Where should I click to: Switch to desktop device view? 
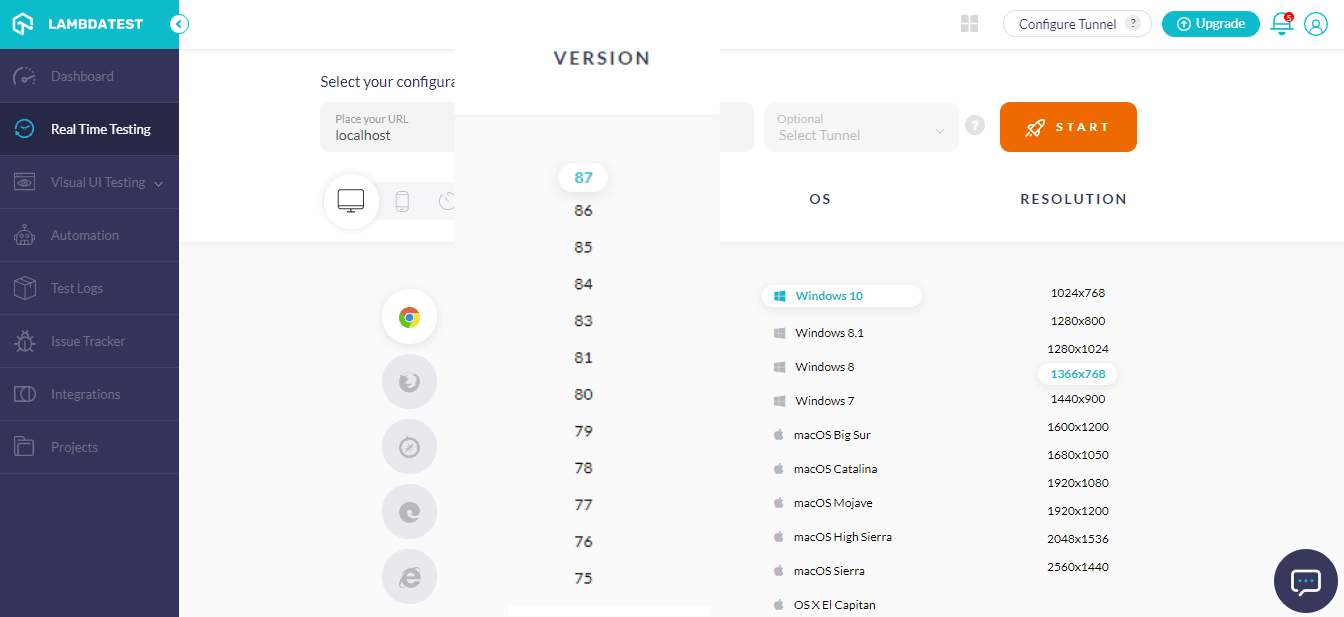[351, 201]
